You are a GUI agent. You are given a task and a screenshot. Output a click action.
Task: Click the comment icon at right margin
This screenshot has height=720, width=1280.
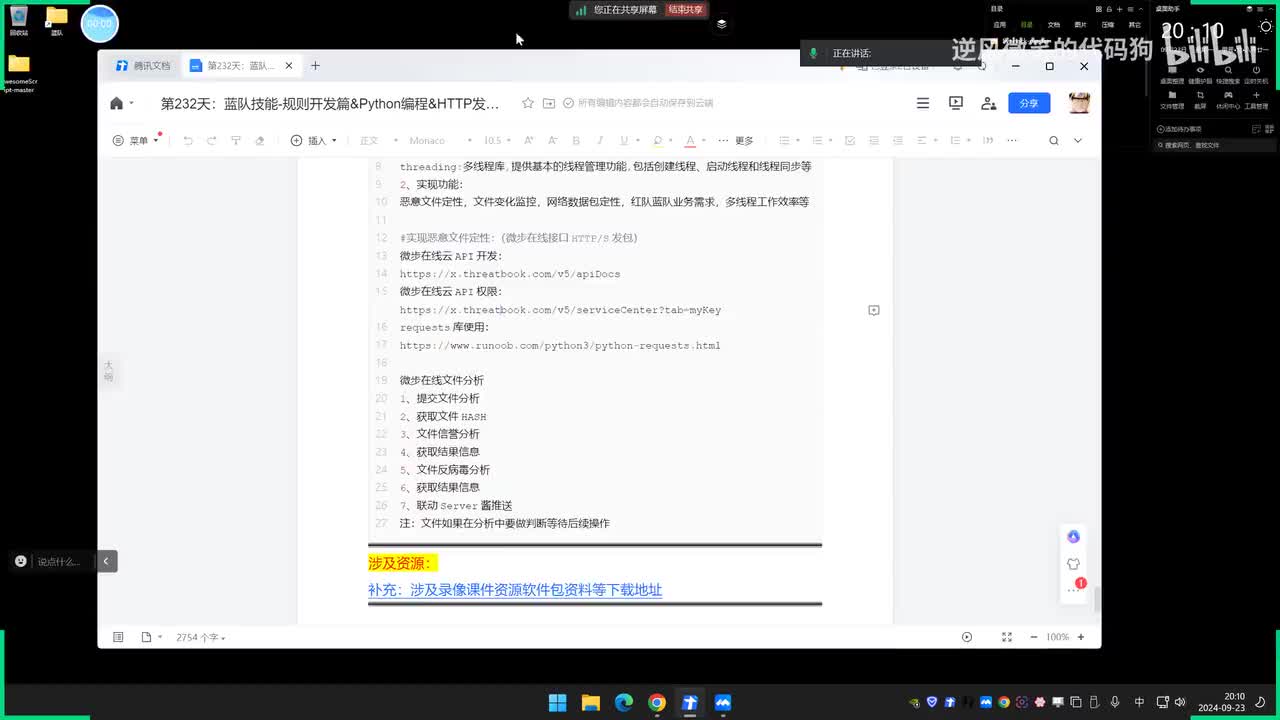(874, 311)
